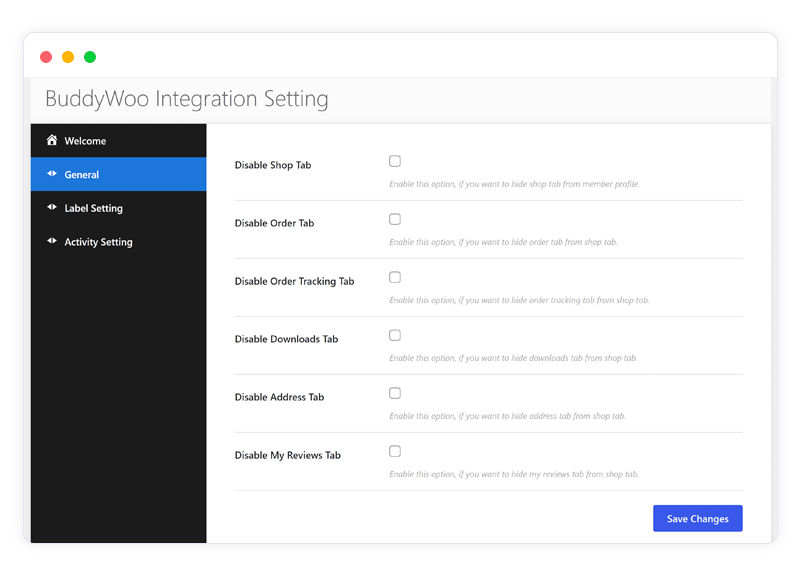The image size is (800, 574).
Task: Click the home icon beside Welcome
Action: [51, 141]
